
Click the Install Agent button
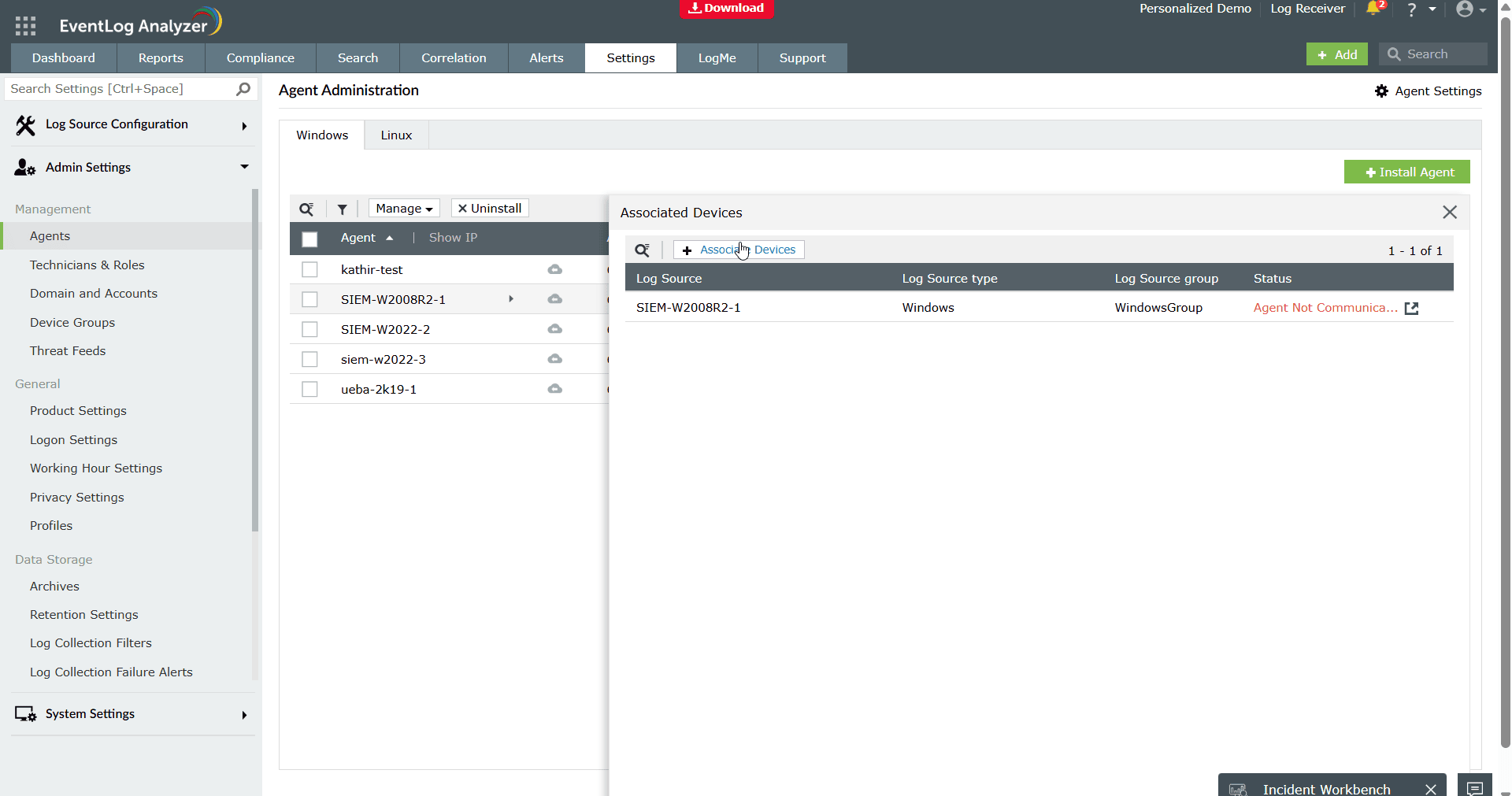(x=1406, y=172)
